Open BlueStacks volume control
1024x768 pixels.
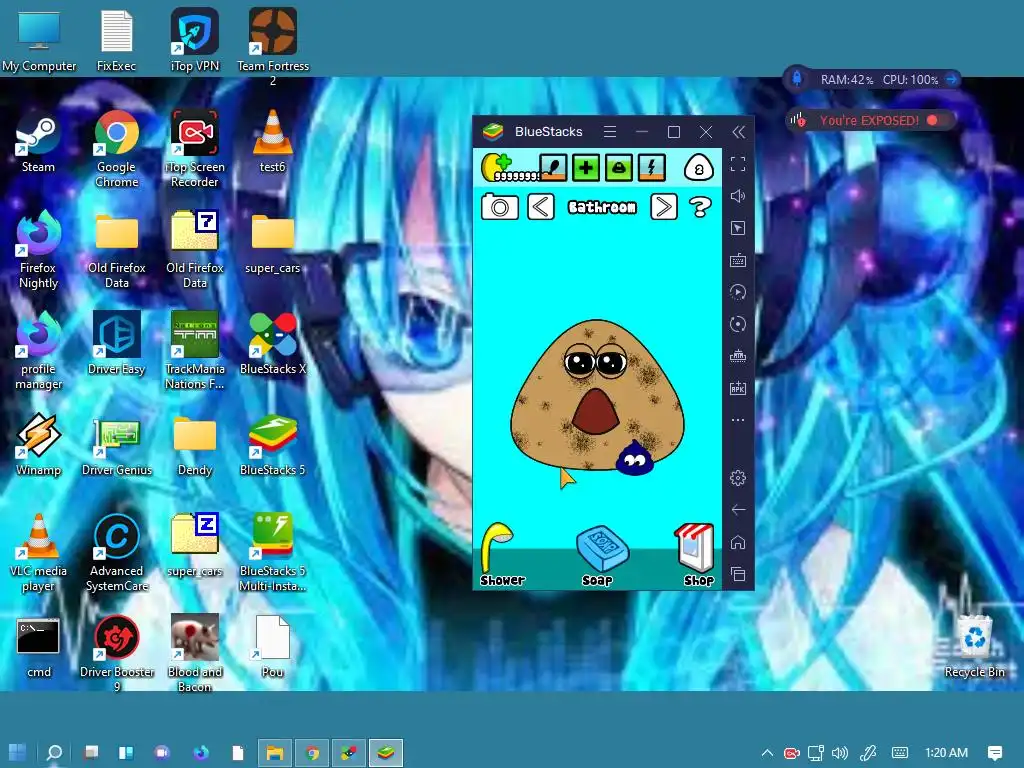coord(738,196)
